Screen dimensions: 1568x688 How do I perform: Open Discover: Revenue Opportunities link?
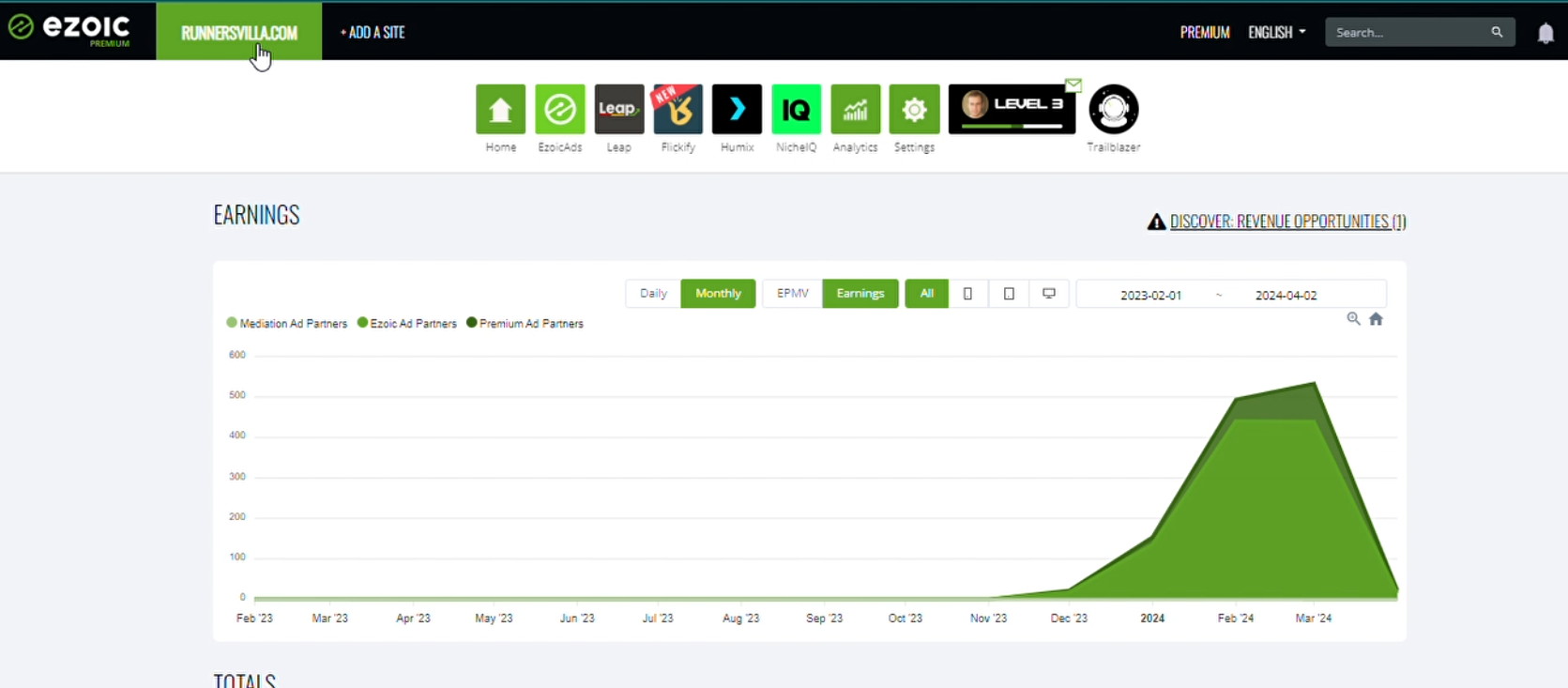coord(1287,222)
